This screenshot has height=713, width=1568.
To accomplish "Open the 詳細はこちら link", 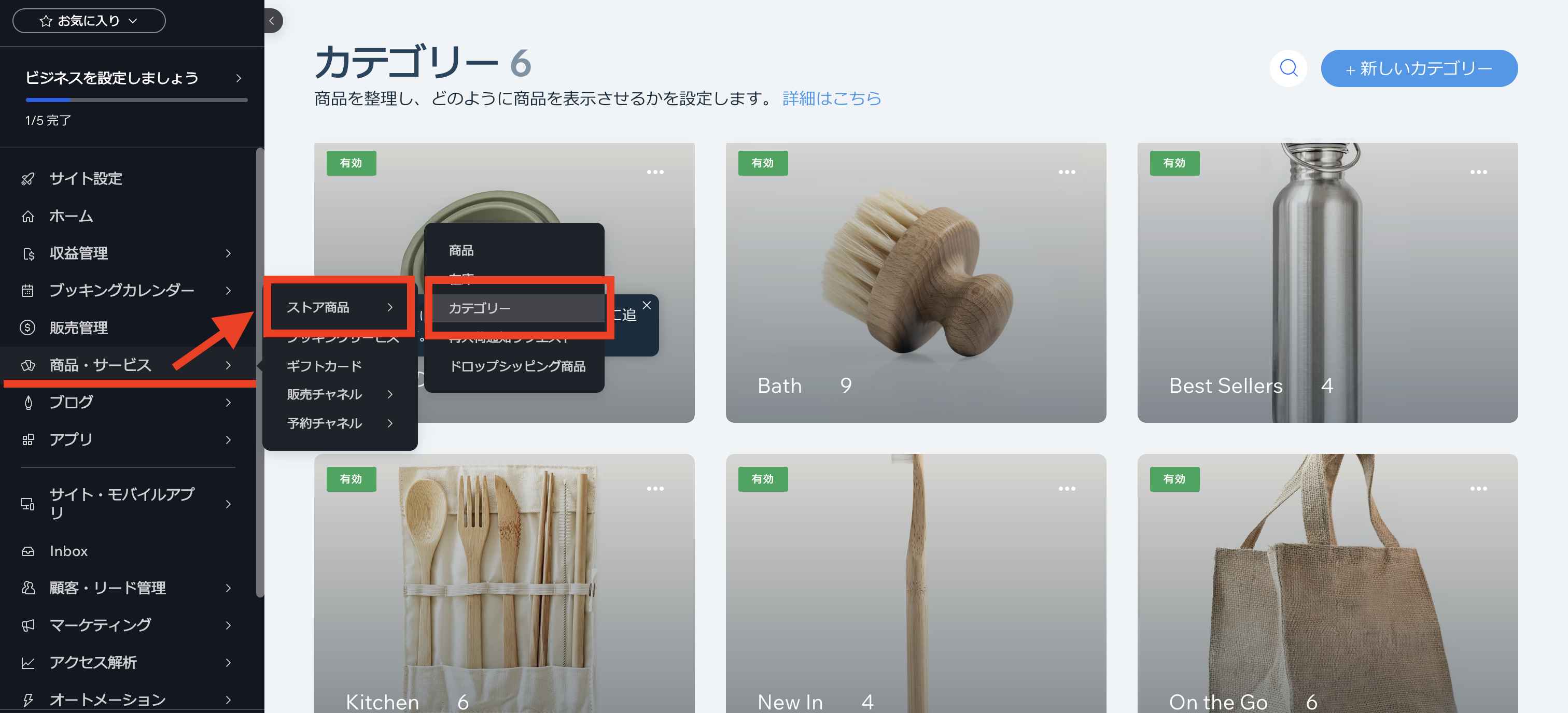I will (832, 98).
